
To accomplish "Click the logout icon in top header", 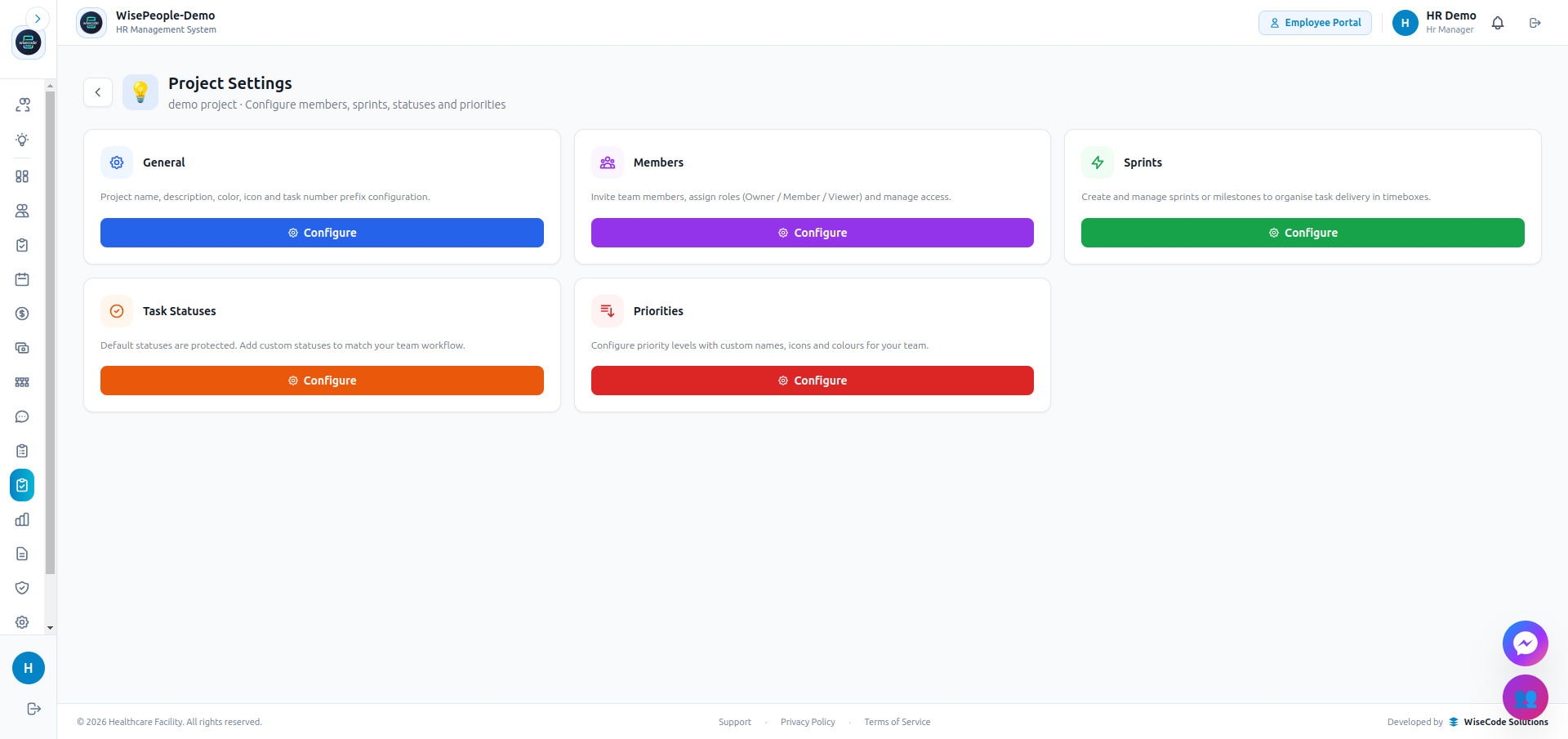I will tap(1535, 23).
